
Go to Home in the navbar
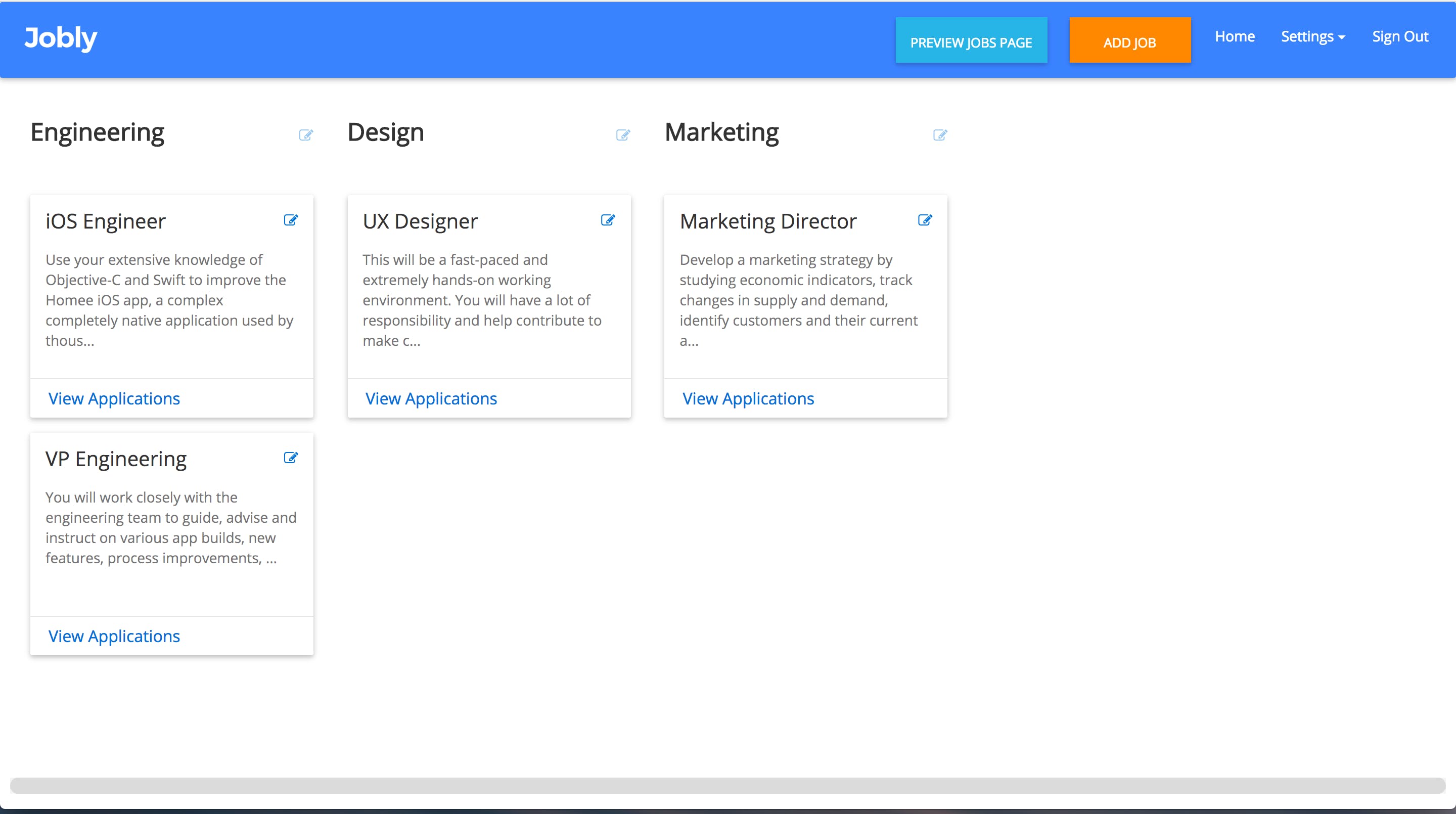point(1235,37)
